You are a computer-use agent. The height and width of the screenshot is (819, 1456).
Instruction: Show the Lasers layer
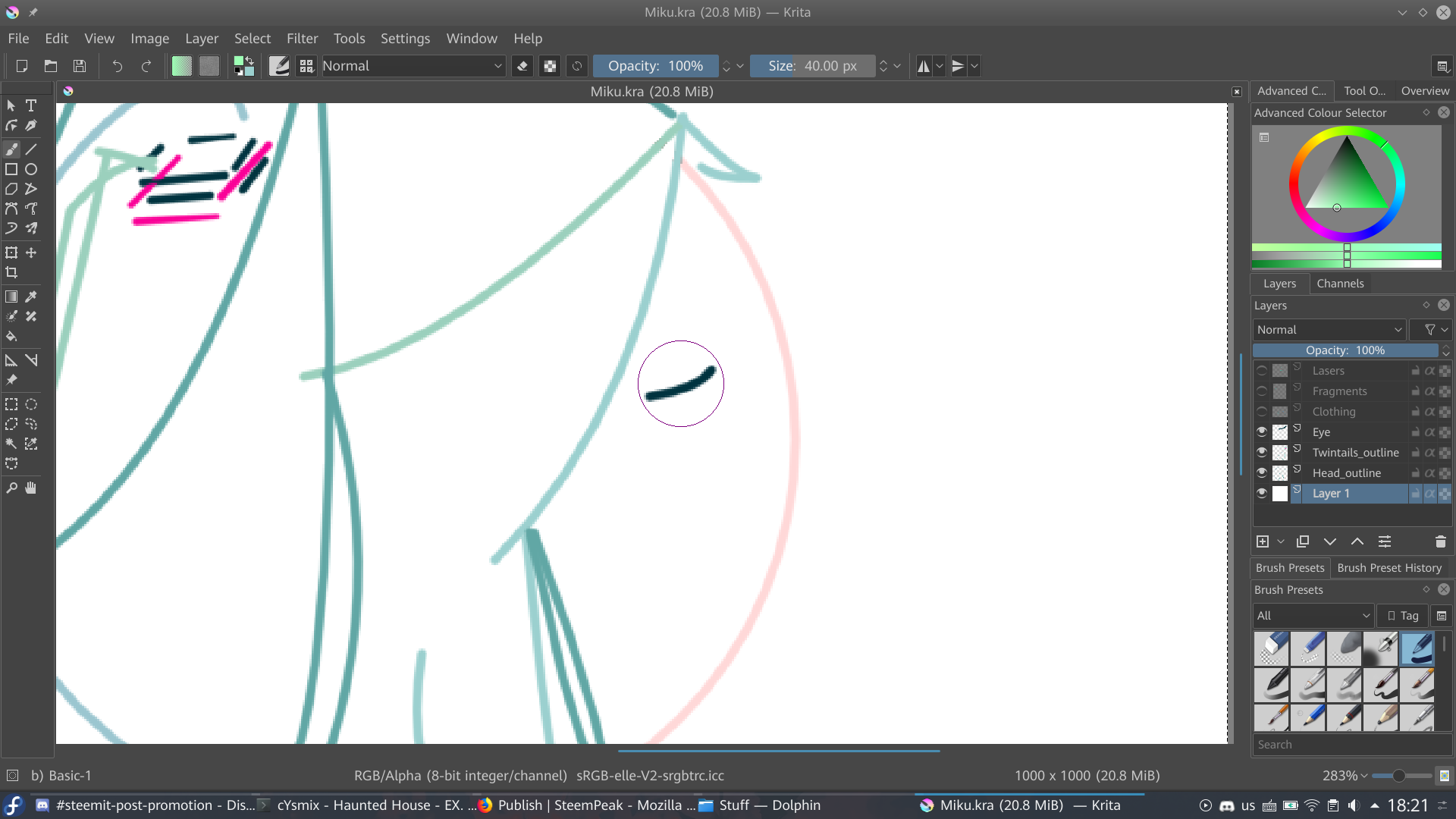pos(1262,371)
